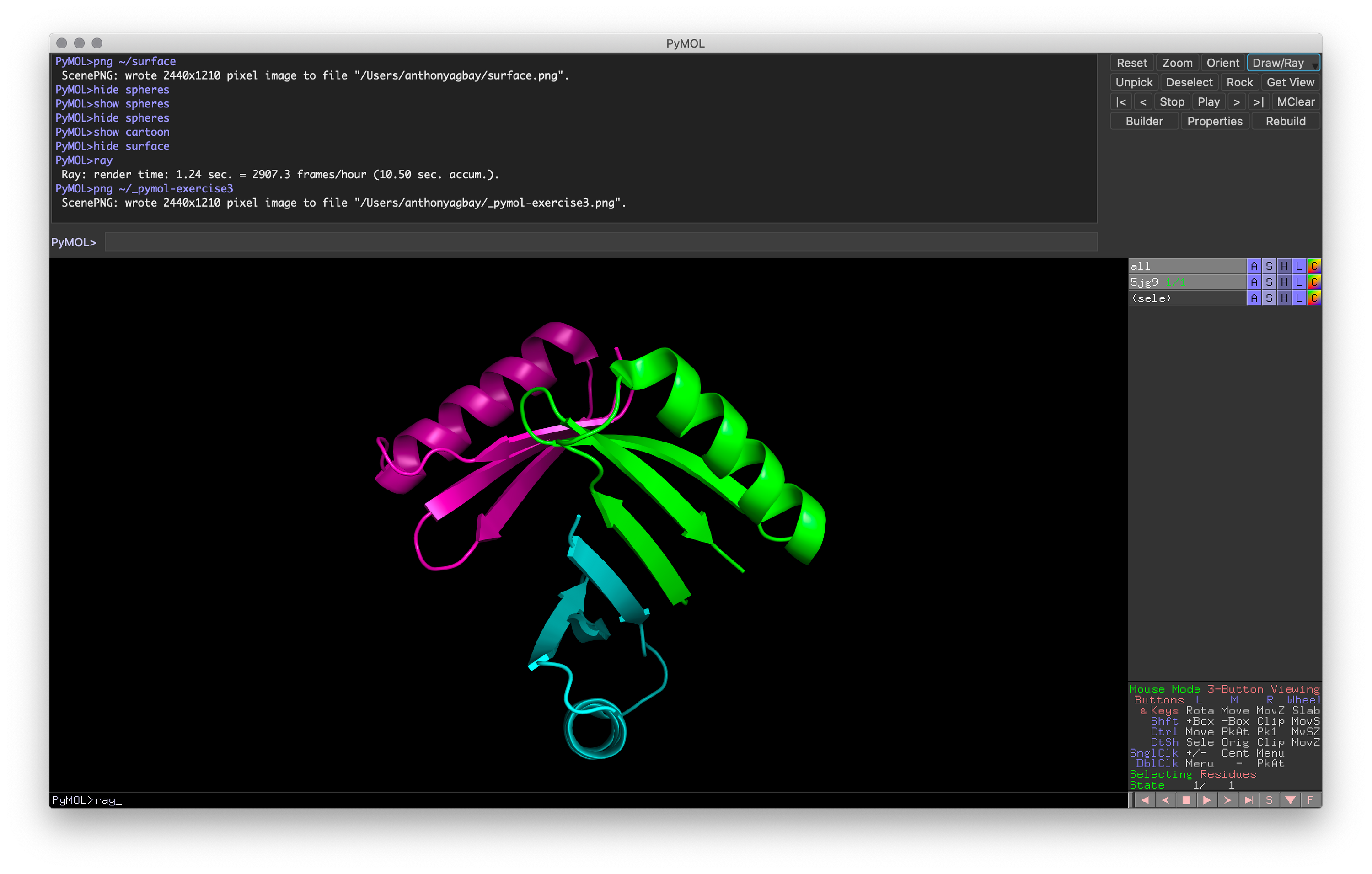Click the Selecting Residues mode label
The height and width of the screenshot is (874, 1372).
point(1193,774)
